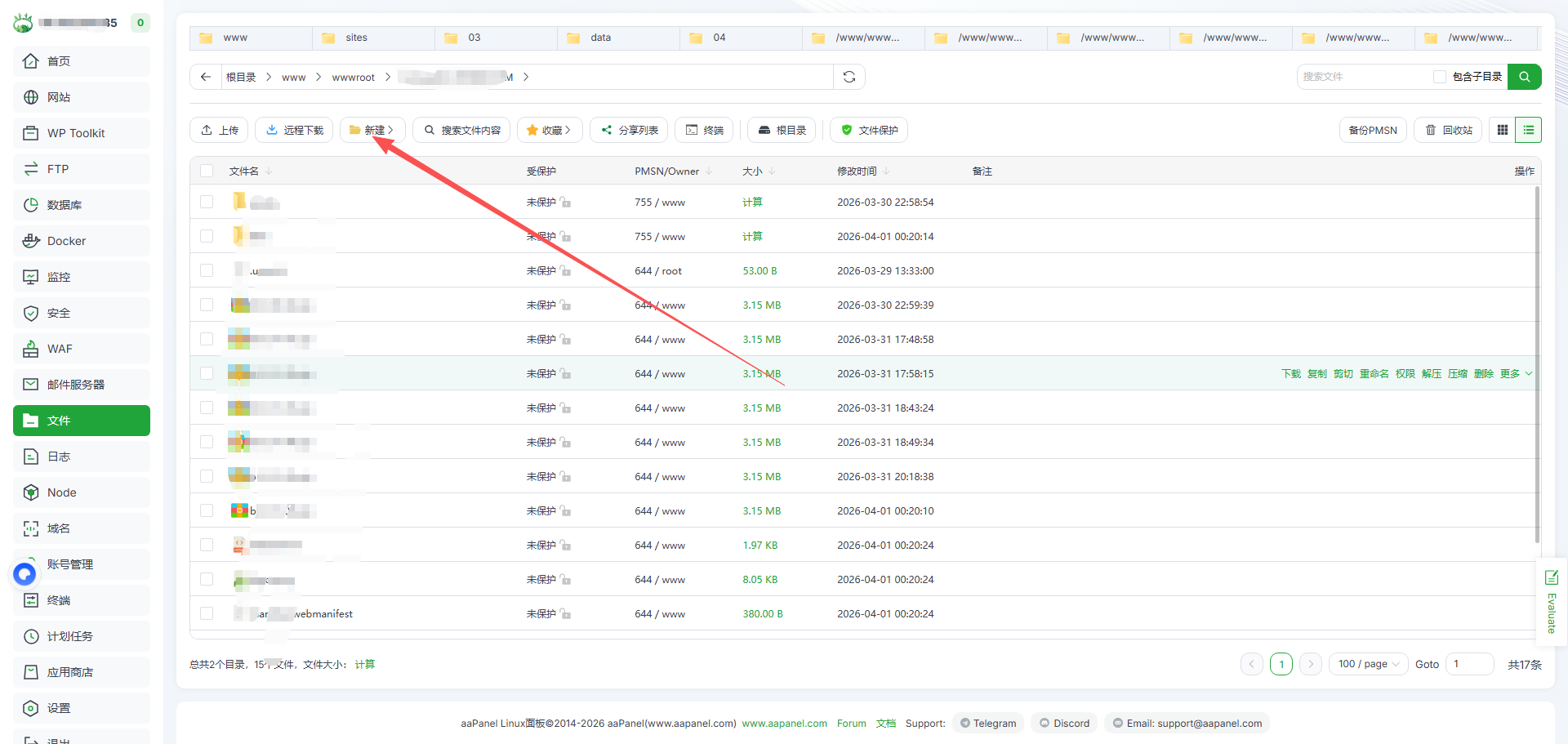Click the green search magnifier button

[1524, 77]
